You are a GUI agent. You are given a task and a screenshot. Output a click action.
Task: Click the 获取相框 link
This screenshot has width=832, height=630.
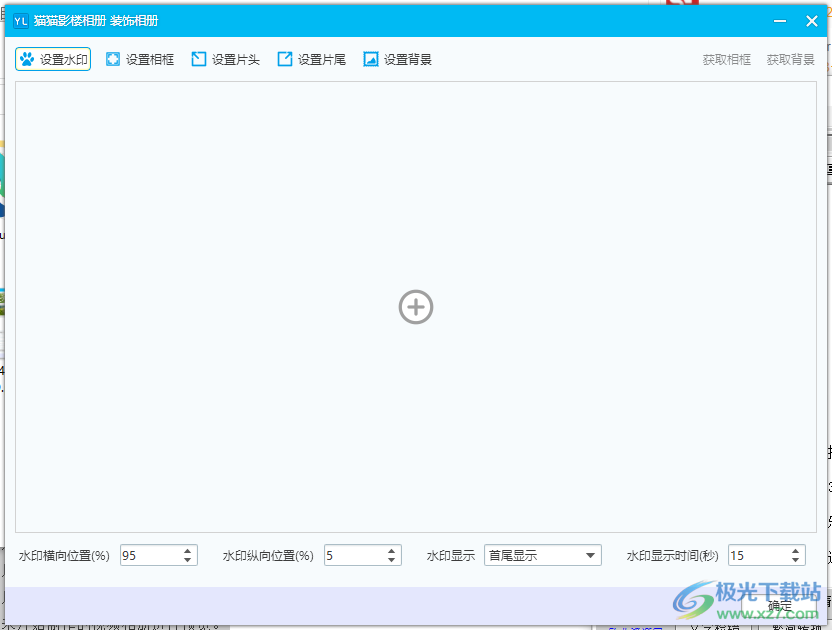tap(726, 60)
